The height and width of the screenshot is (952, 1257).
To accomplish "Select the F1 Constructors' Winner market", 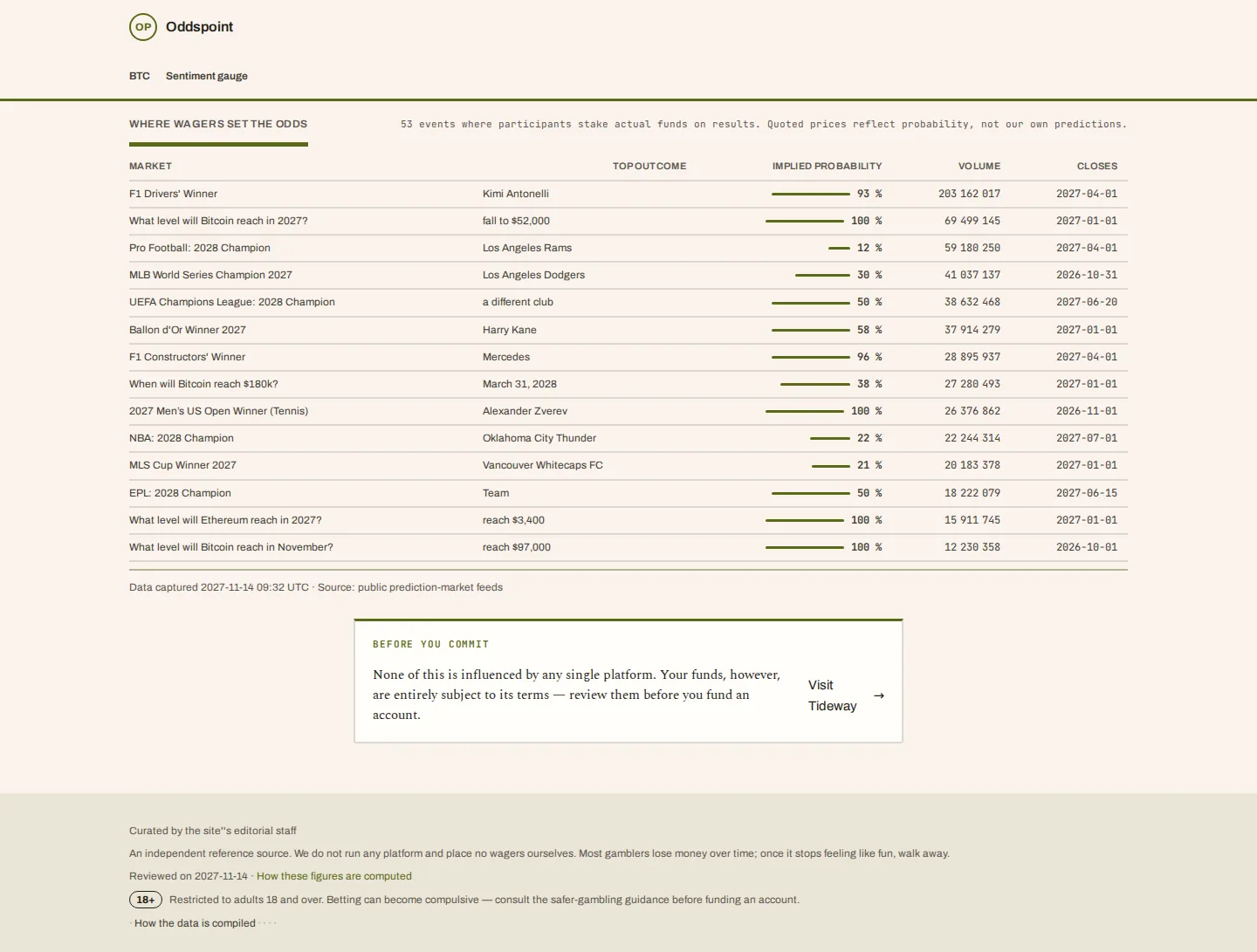I will click(187, 357).
